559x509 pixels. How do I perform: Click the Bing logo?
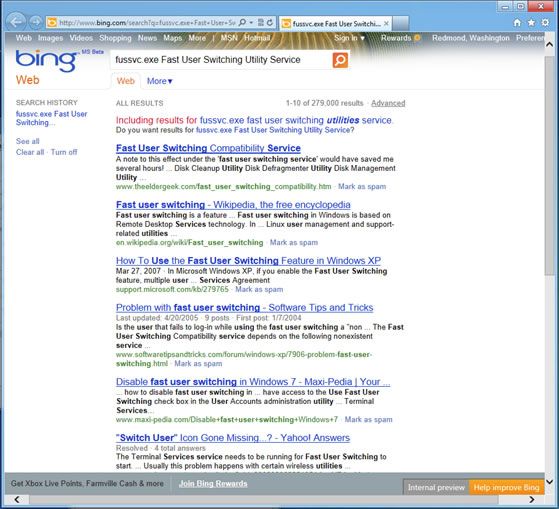[x=46, y=61]
